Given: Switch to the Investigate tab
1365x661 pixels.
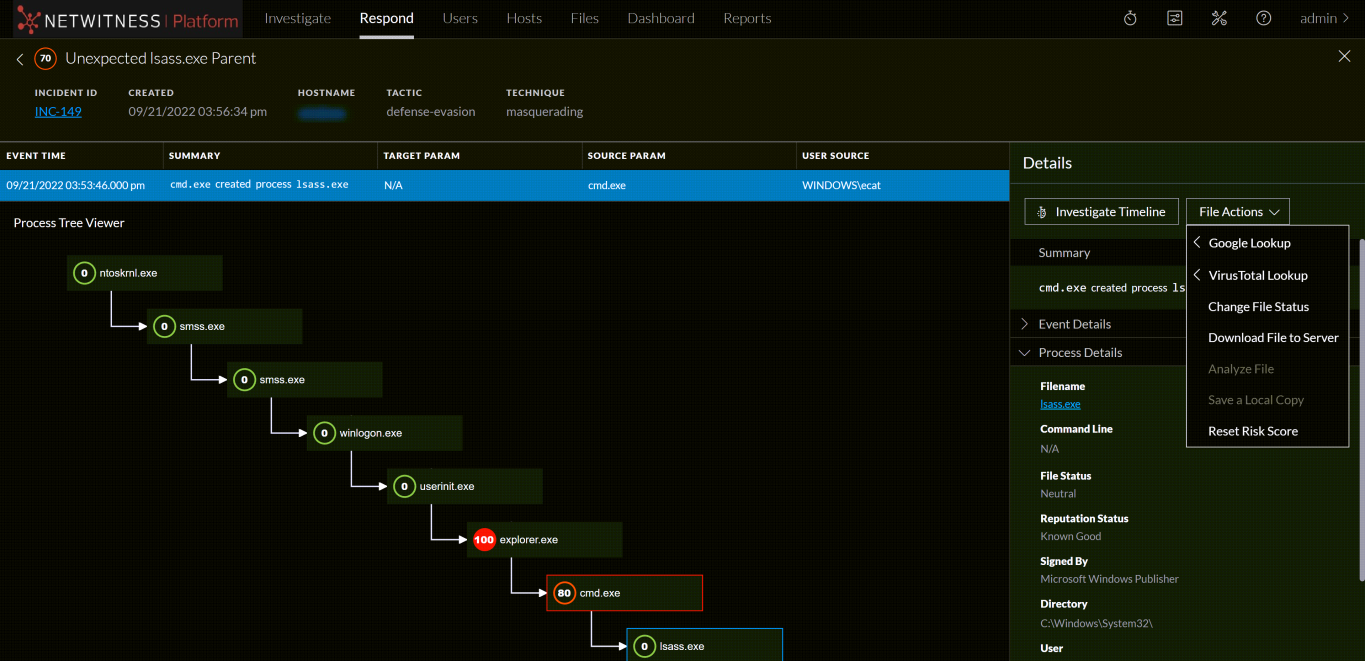Looking at the screenshot, I should (x=297, y=18).
